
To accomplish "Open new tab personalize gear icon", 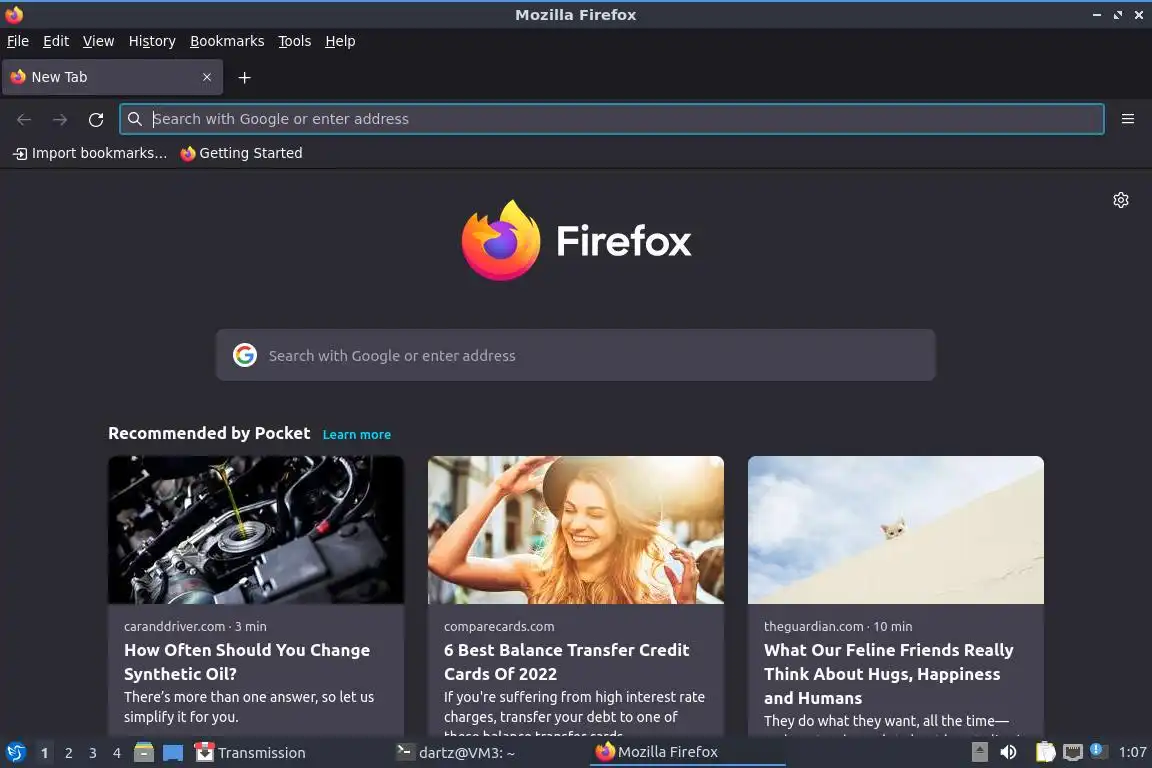I will [1120, 200].
